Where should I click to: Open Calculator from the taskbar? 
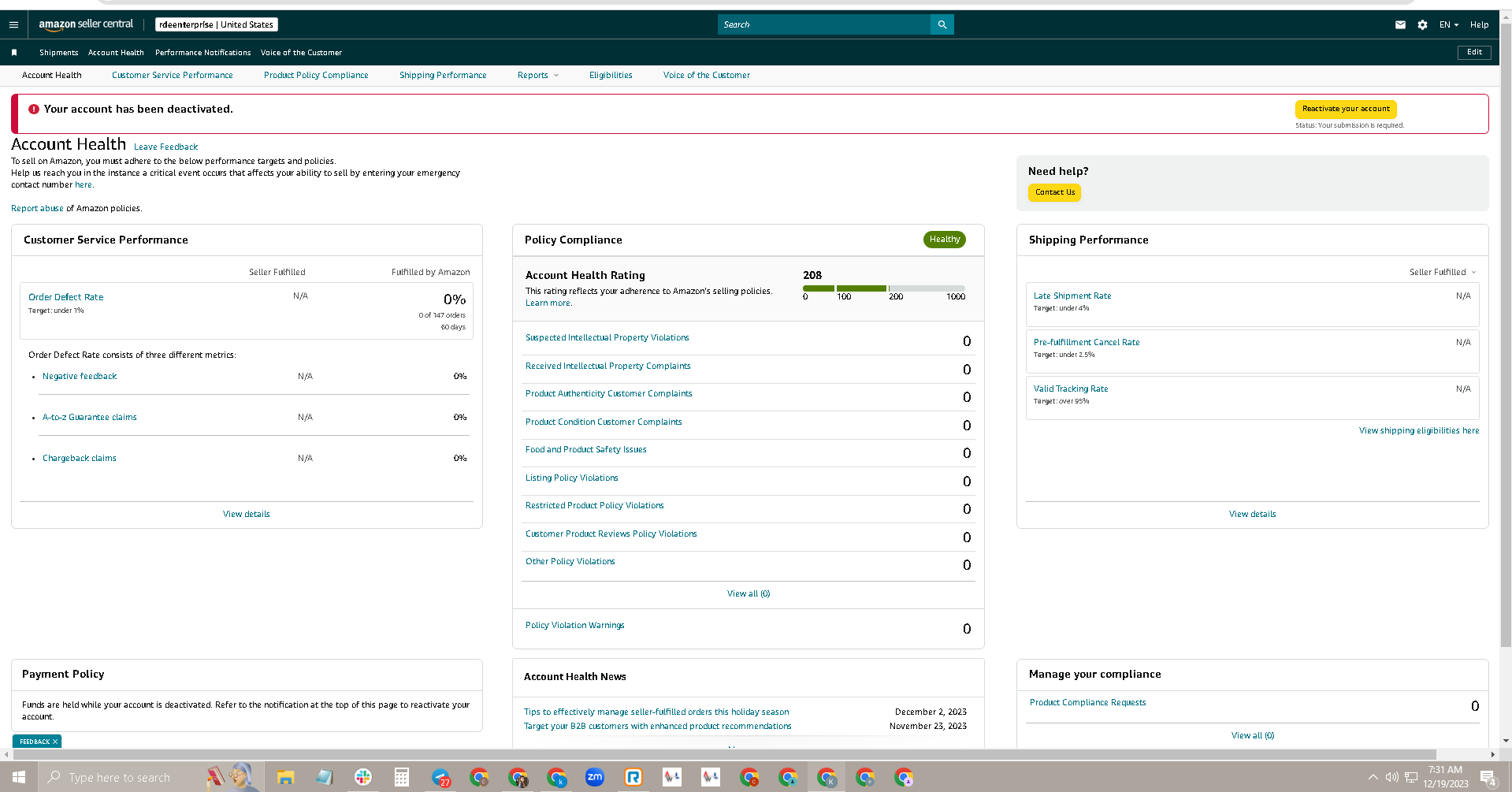click(402, 778)
